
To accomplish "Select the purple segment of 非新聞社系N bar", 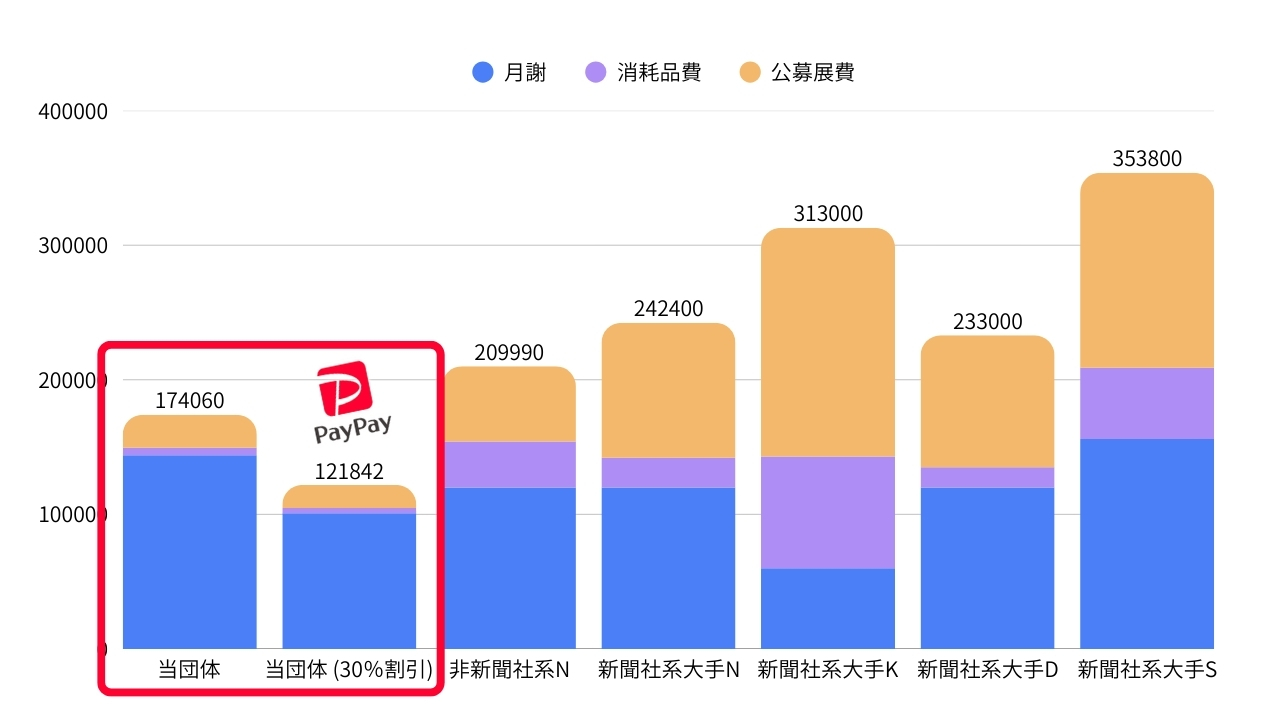I will (509, 464).
